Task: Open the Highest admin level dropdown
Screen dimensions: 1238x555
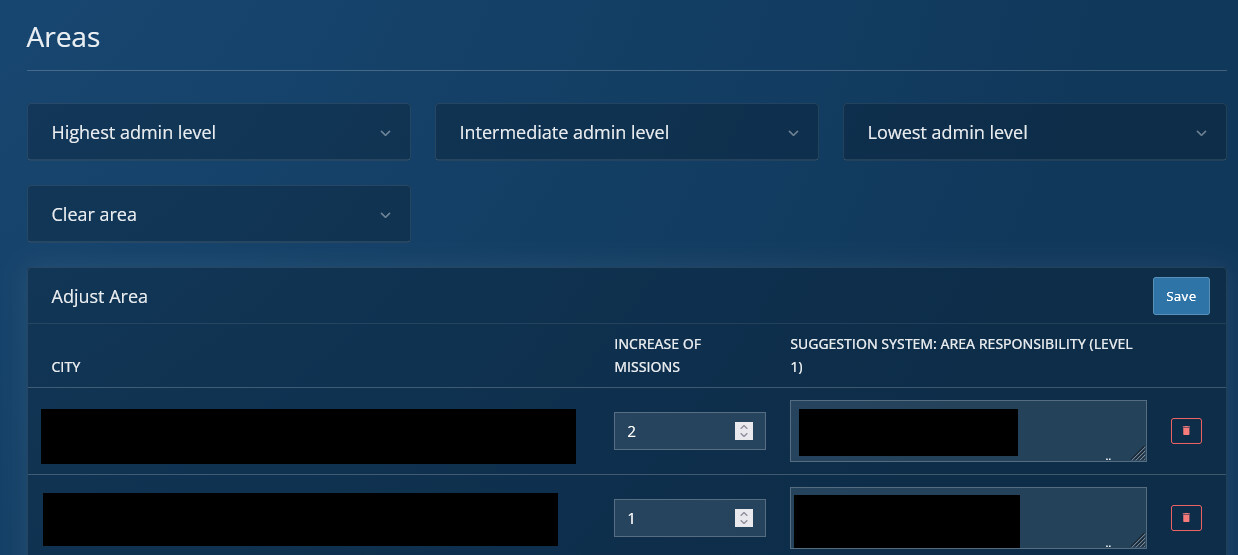Action: coord(218,132)
